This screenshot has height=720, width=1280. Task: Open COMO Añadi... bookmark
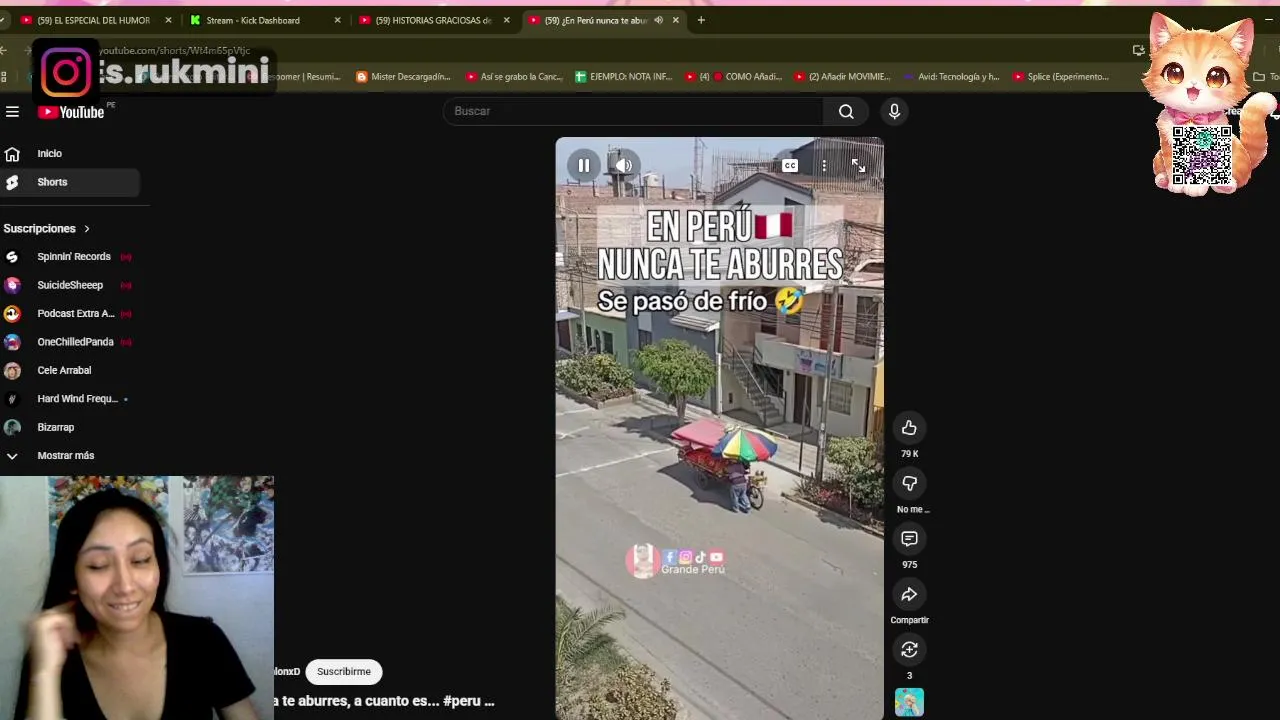(733, 77)
